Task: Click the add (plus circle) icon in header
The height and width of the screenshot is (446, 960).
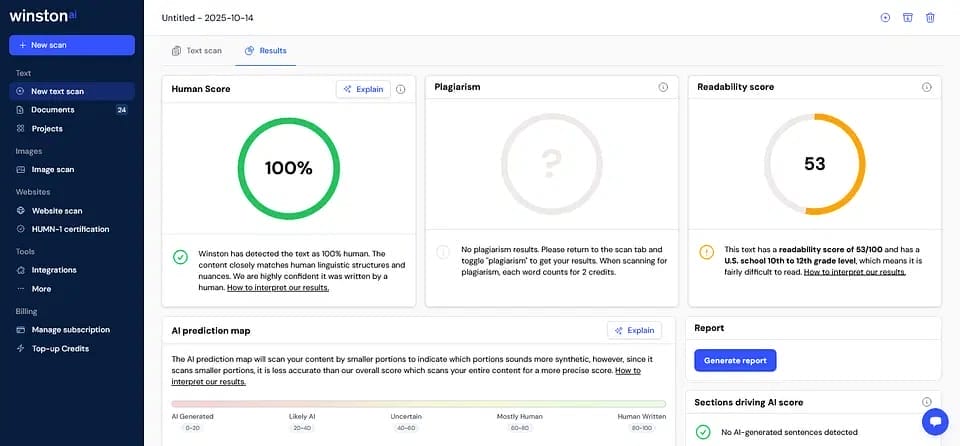Action: [885, 18]
